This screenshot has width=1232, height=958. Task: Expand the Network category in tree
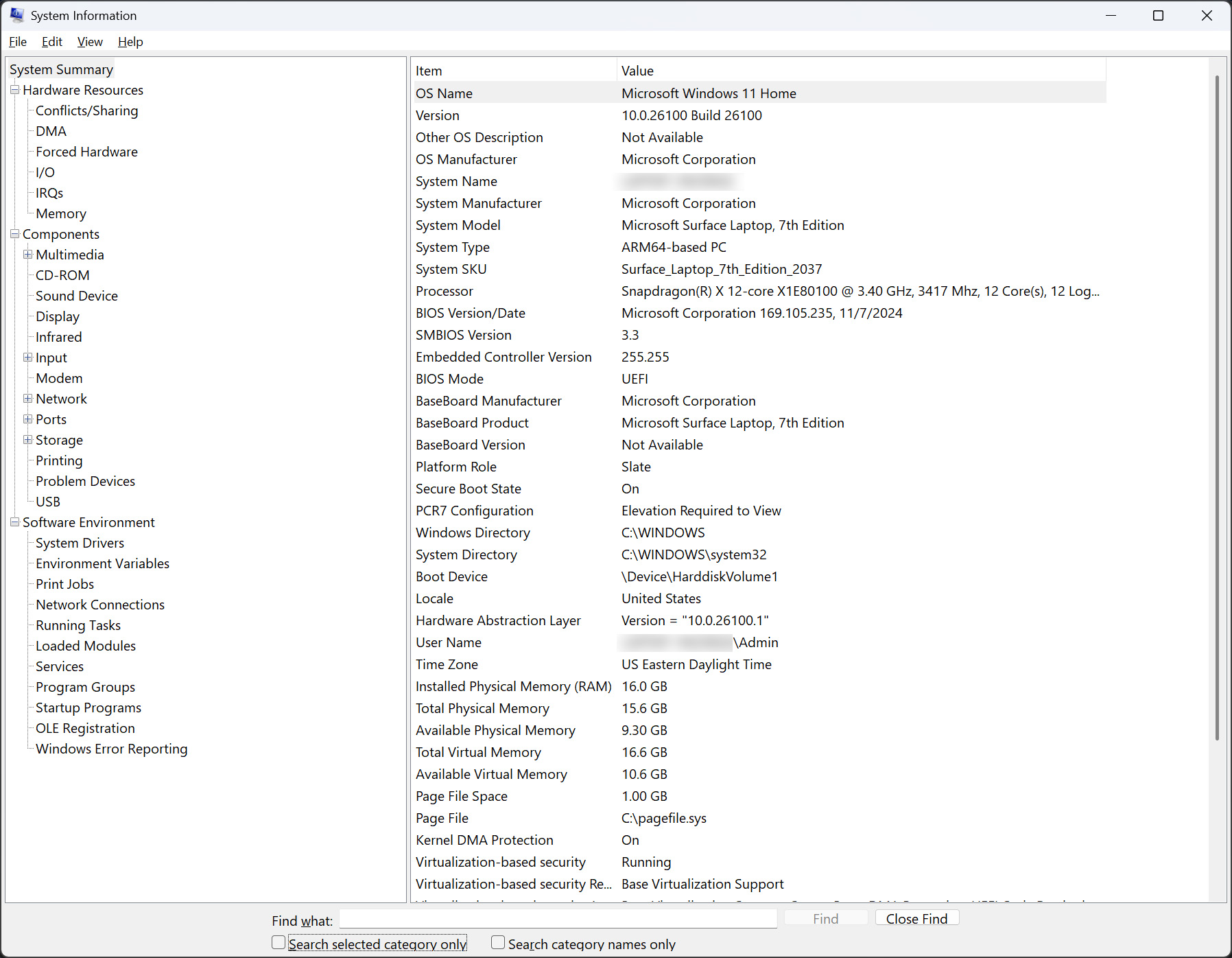tap(27, 399)
